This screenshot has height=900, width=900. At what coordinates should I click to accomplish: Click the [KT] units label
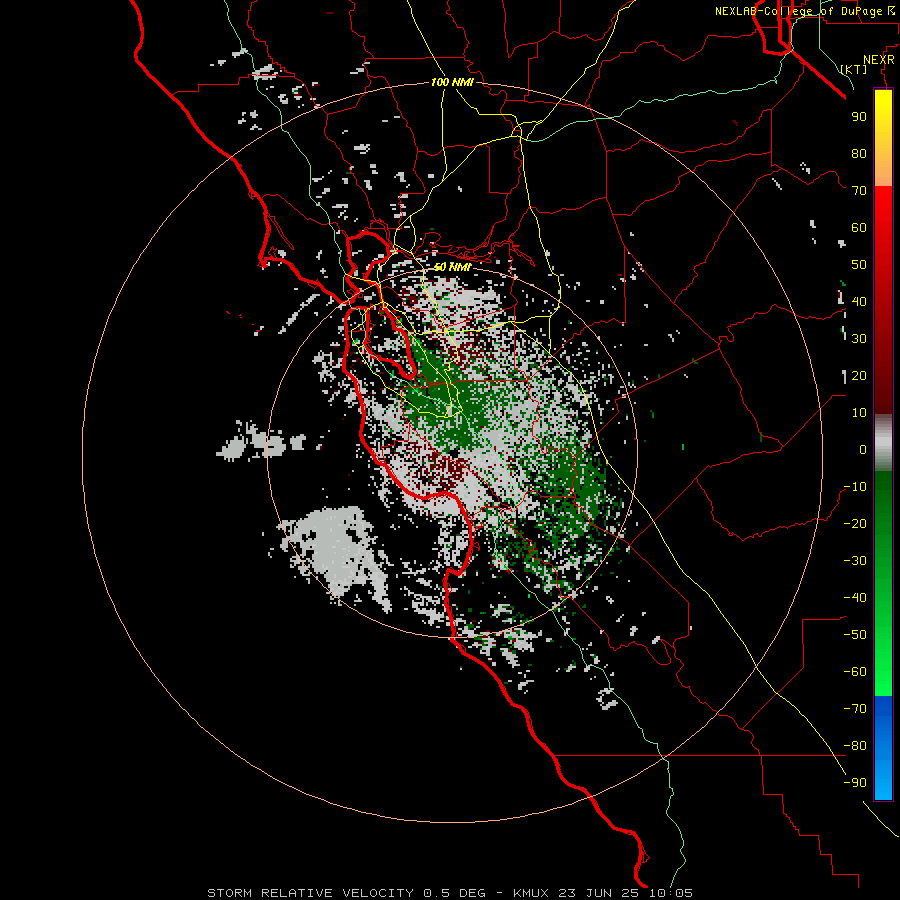(854, 69)
